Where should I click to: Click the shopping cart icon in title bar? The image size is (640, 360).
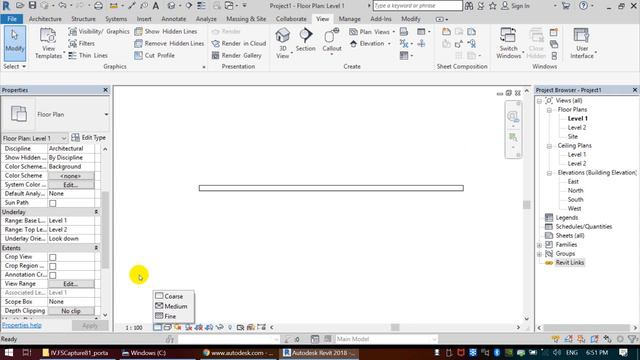566,6
